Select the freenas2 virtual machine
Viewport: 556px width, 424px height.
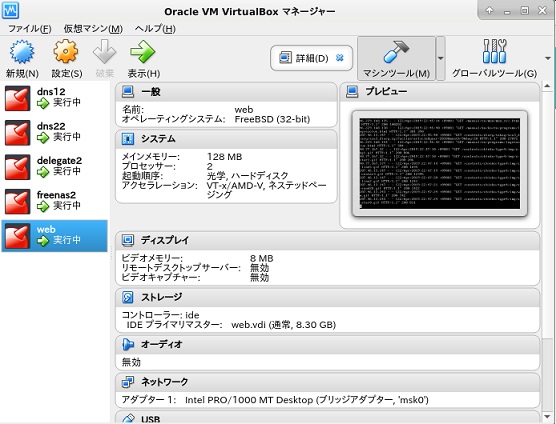(54, 201)
